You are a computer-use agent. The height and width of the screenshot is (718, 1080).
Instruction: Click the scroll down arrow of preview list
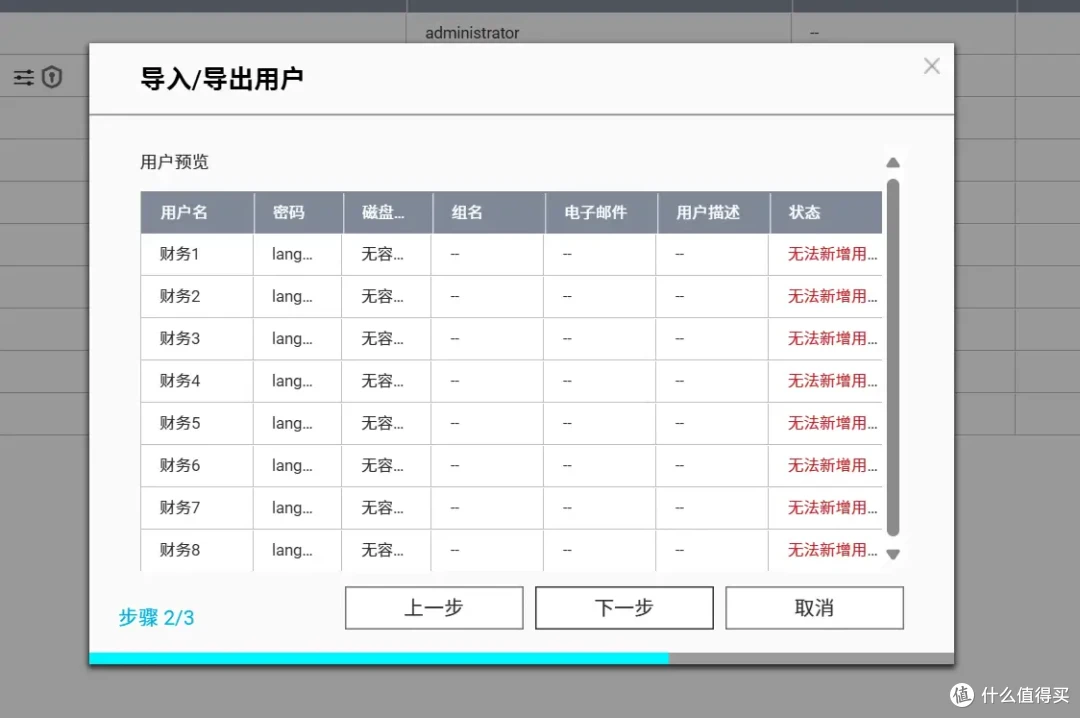point(893,554)
